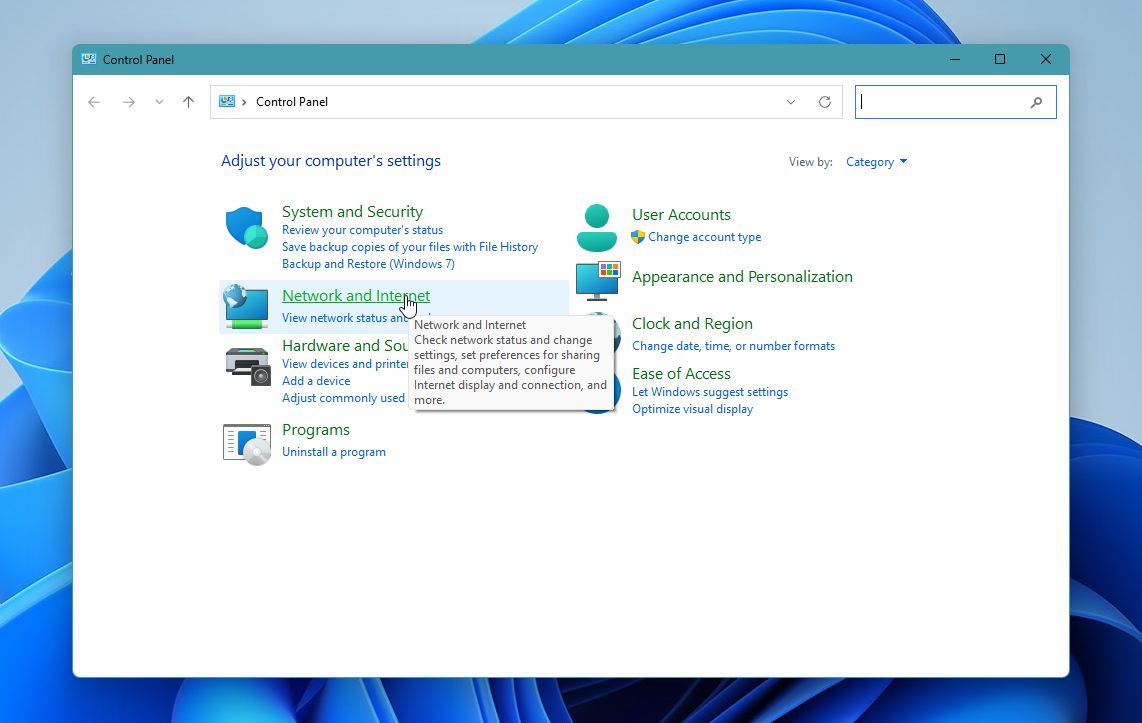The height and width of the screenshot is (723, 1142).
Task: Click Change account type link
Action: point(704,237)
